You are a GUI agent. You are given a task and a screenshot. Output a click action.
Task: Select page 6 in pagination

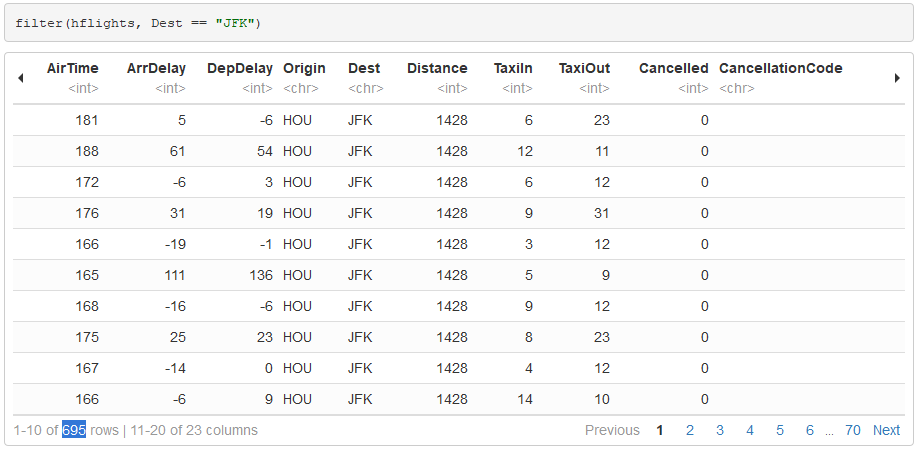pyautogui.click(x=810, y=431)
